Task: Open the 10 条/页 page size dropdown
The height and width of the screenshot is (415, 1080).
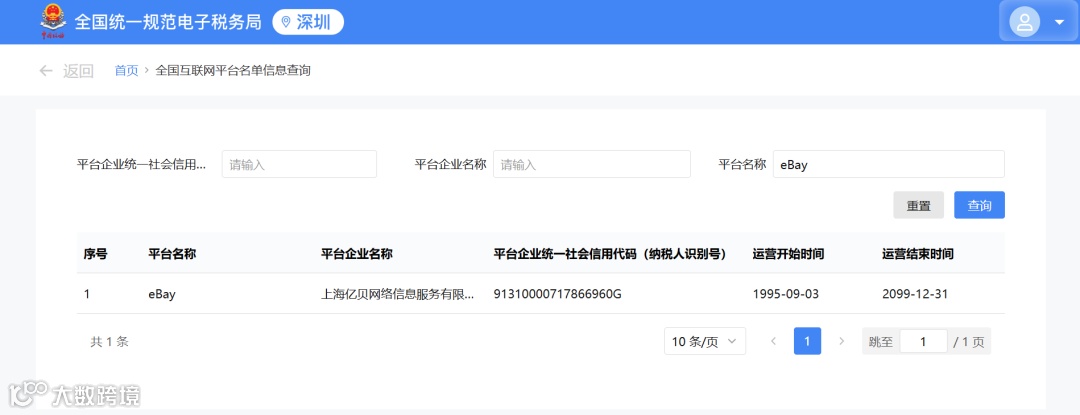Action: (705, 341)
